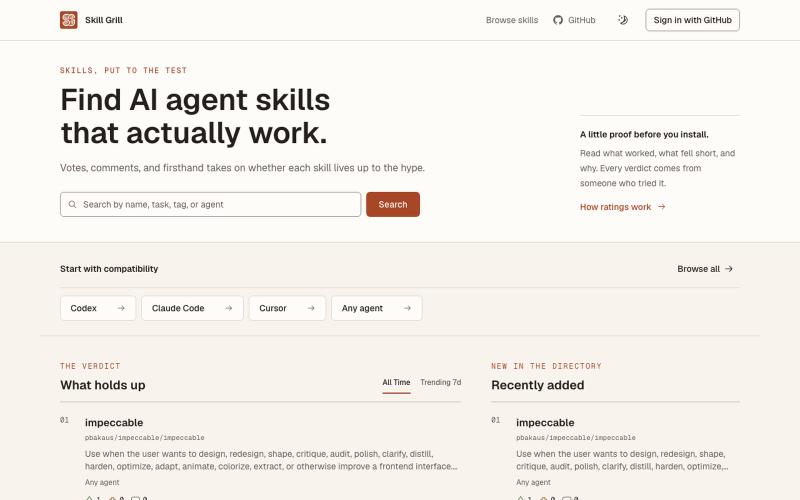Click arrow icon beside How ratings work
This screenshot has height=500, width=800.
[x=661, y=207]
